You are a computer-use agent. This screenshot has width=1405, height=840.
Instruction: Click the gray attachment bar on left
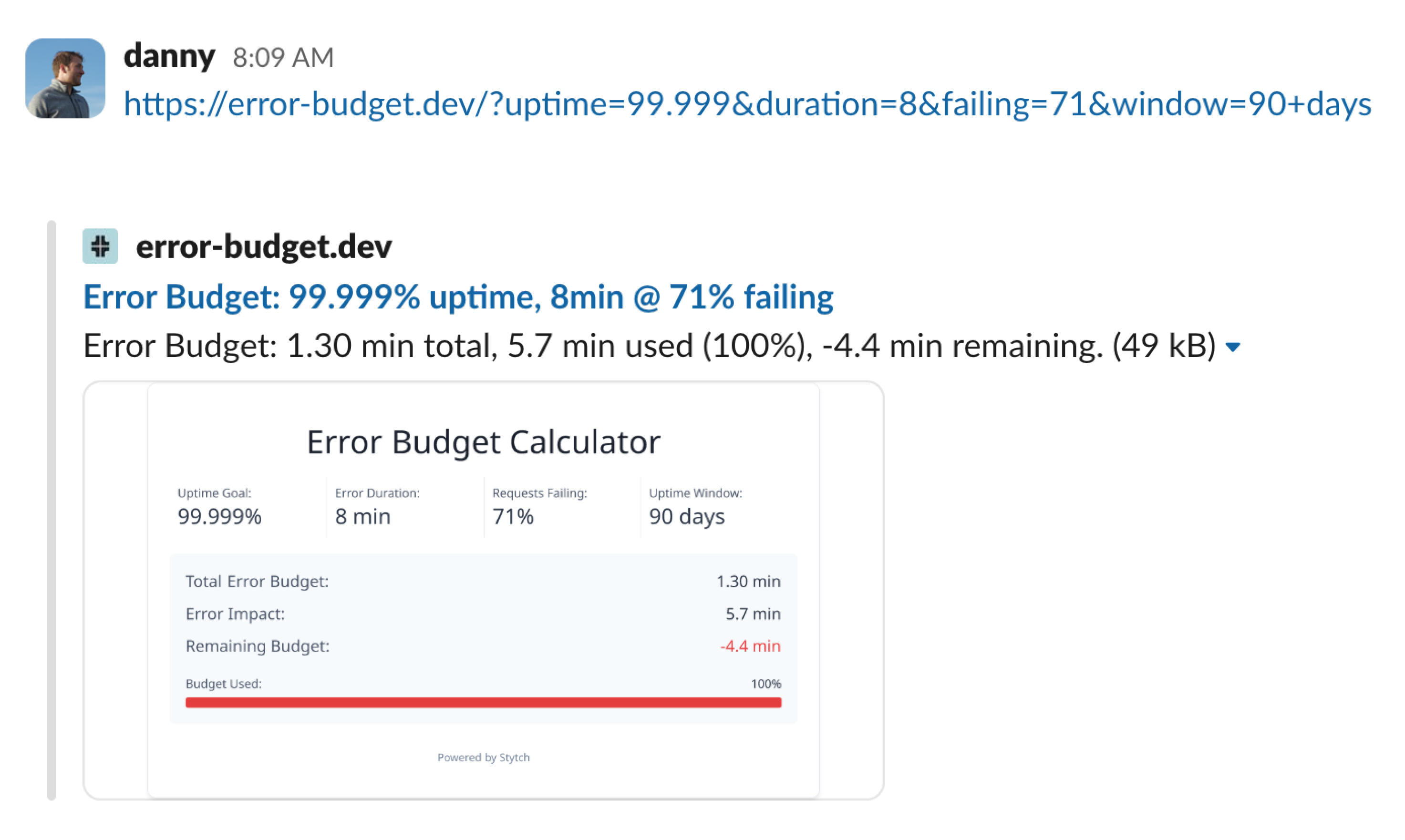click(52, 510)
